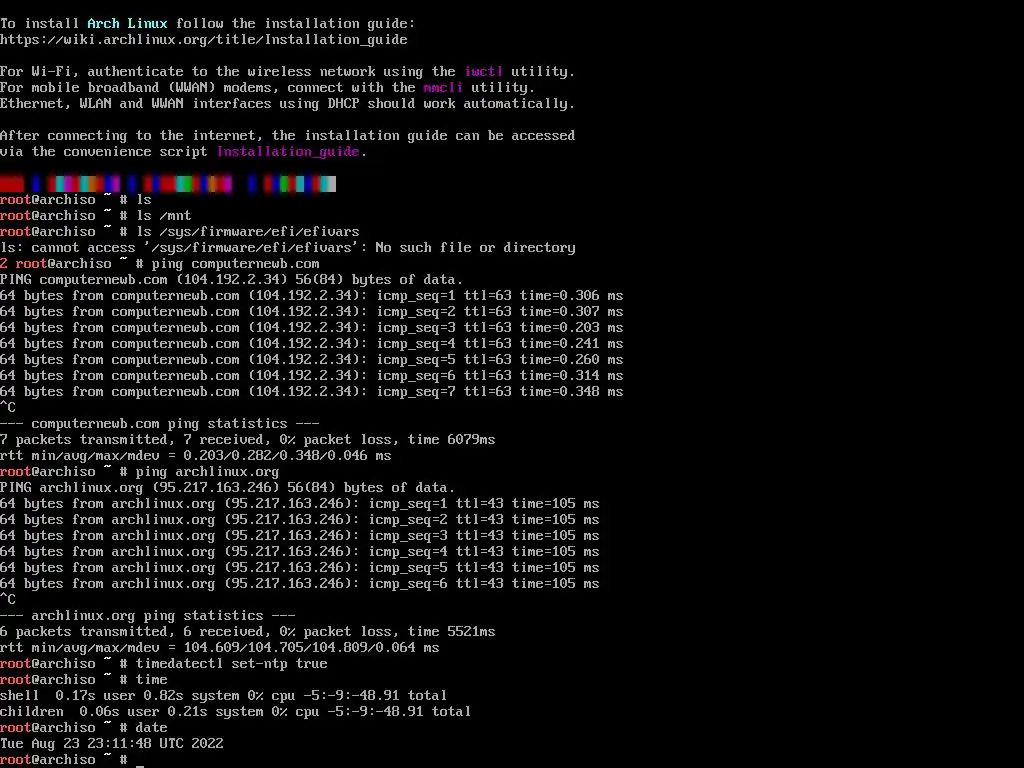Click the magenta mmcli utility name
Screen dimensions: 1024x768
(x=443, y=88)
